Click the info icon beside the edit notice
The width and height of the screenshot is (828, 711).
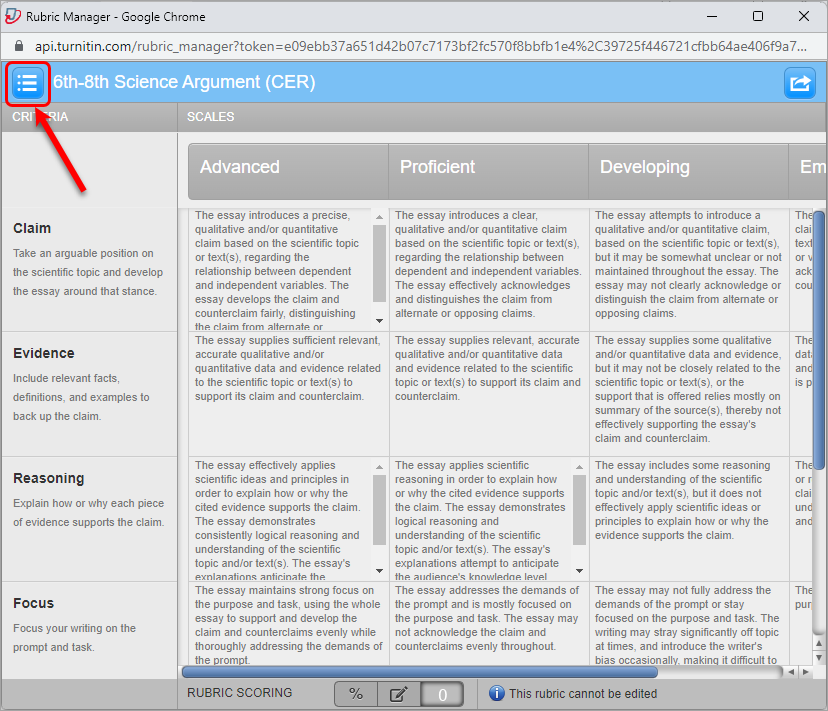(497, 693)
